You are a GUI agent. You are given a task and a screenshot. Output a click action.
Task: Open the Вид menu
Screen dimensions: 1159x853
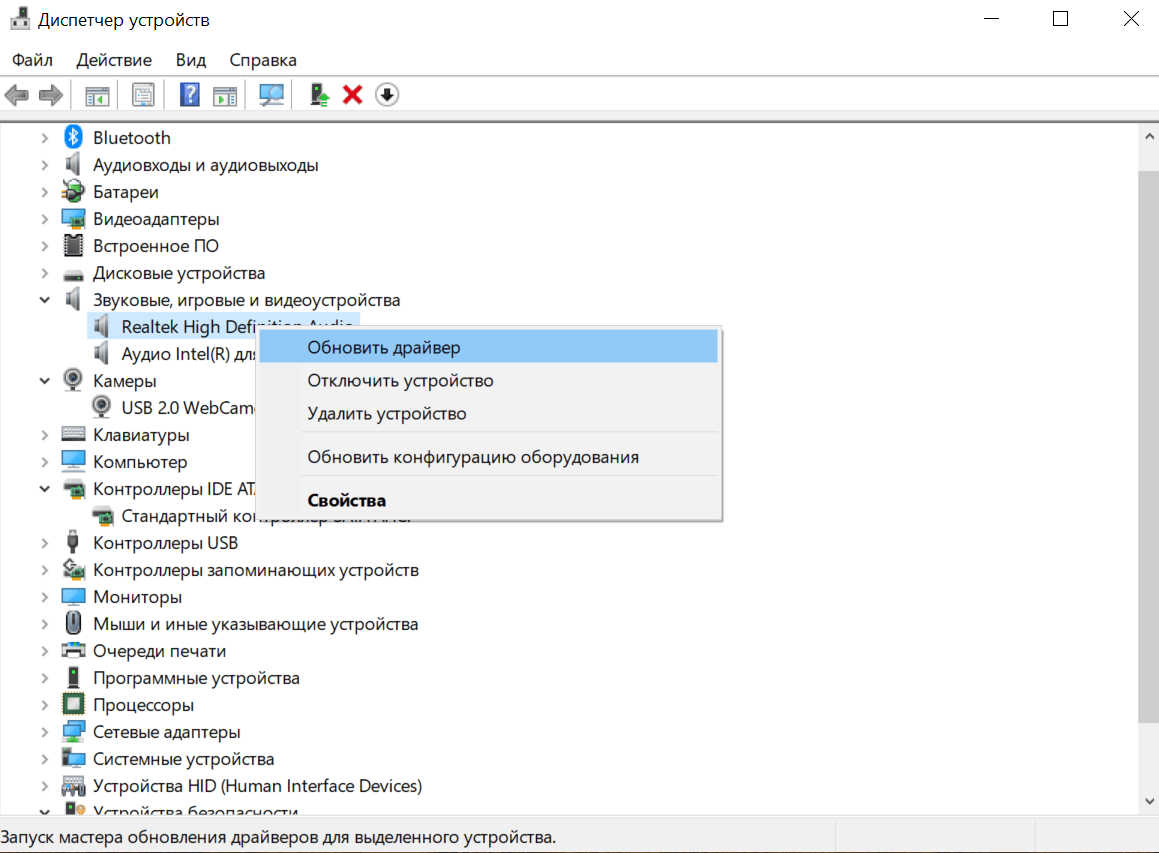coord(191,60)
